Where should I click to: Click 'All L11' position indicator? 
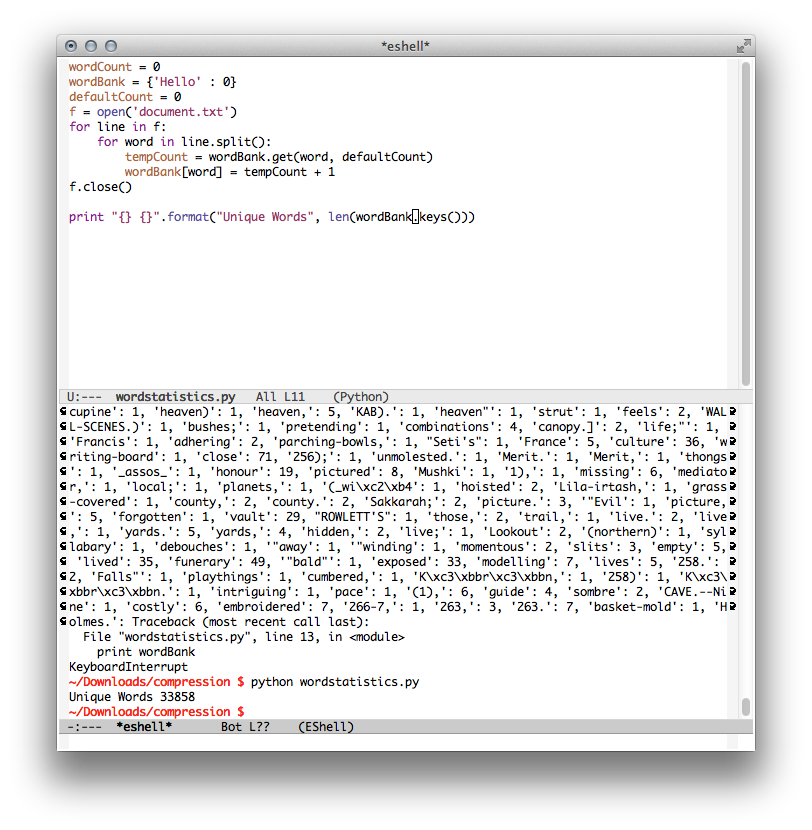coord(280,396)
